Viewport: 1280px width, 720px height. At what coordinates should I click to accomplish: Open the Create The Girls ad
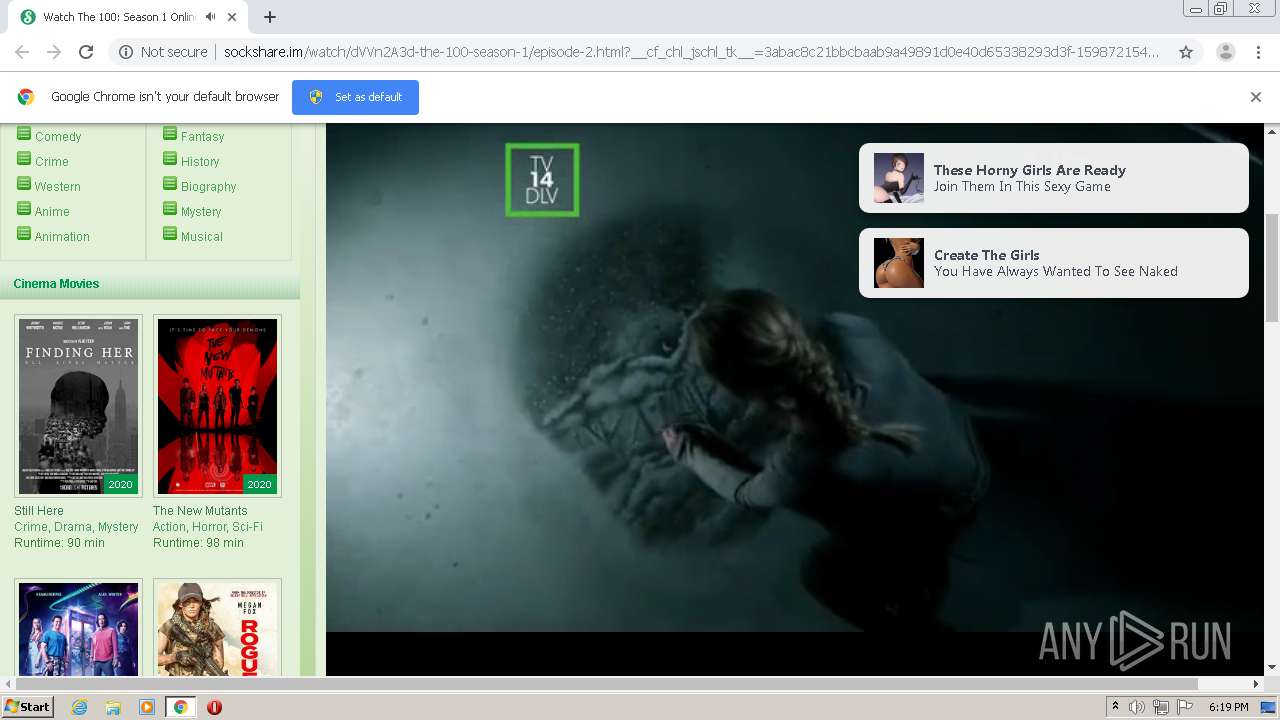1054,263
